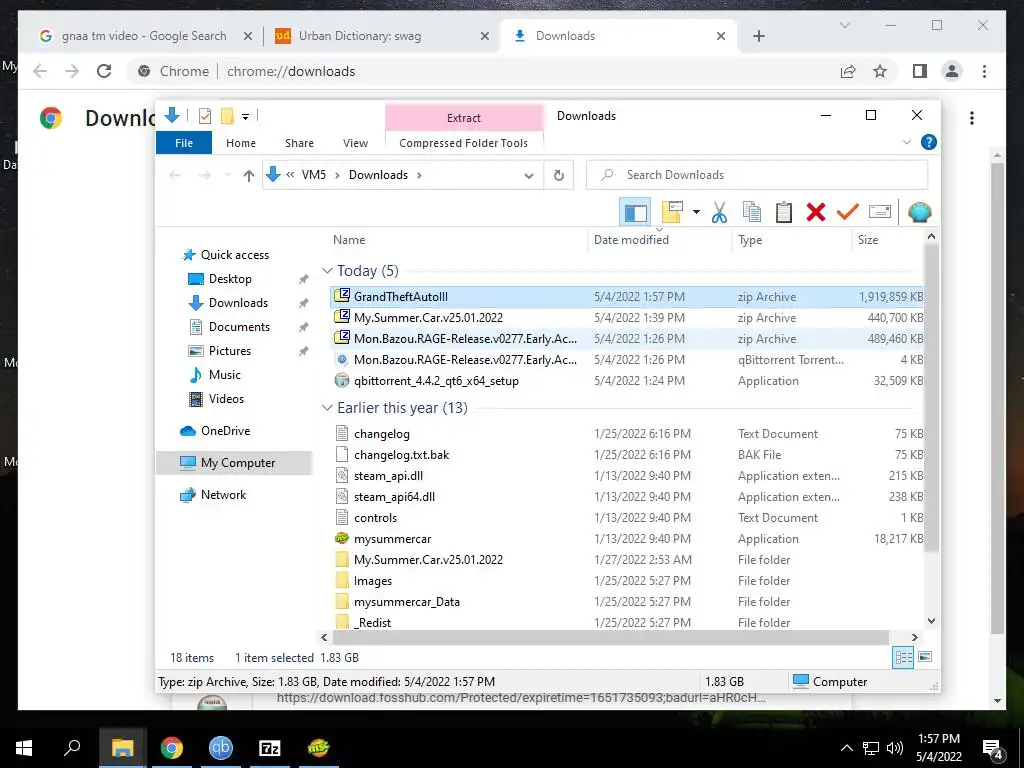
Task: Switch to the Home ribbon tab
Action: [x=241, y=143]
